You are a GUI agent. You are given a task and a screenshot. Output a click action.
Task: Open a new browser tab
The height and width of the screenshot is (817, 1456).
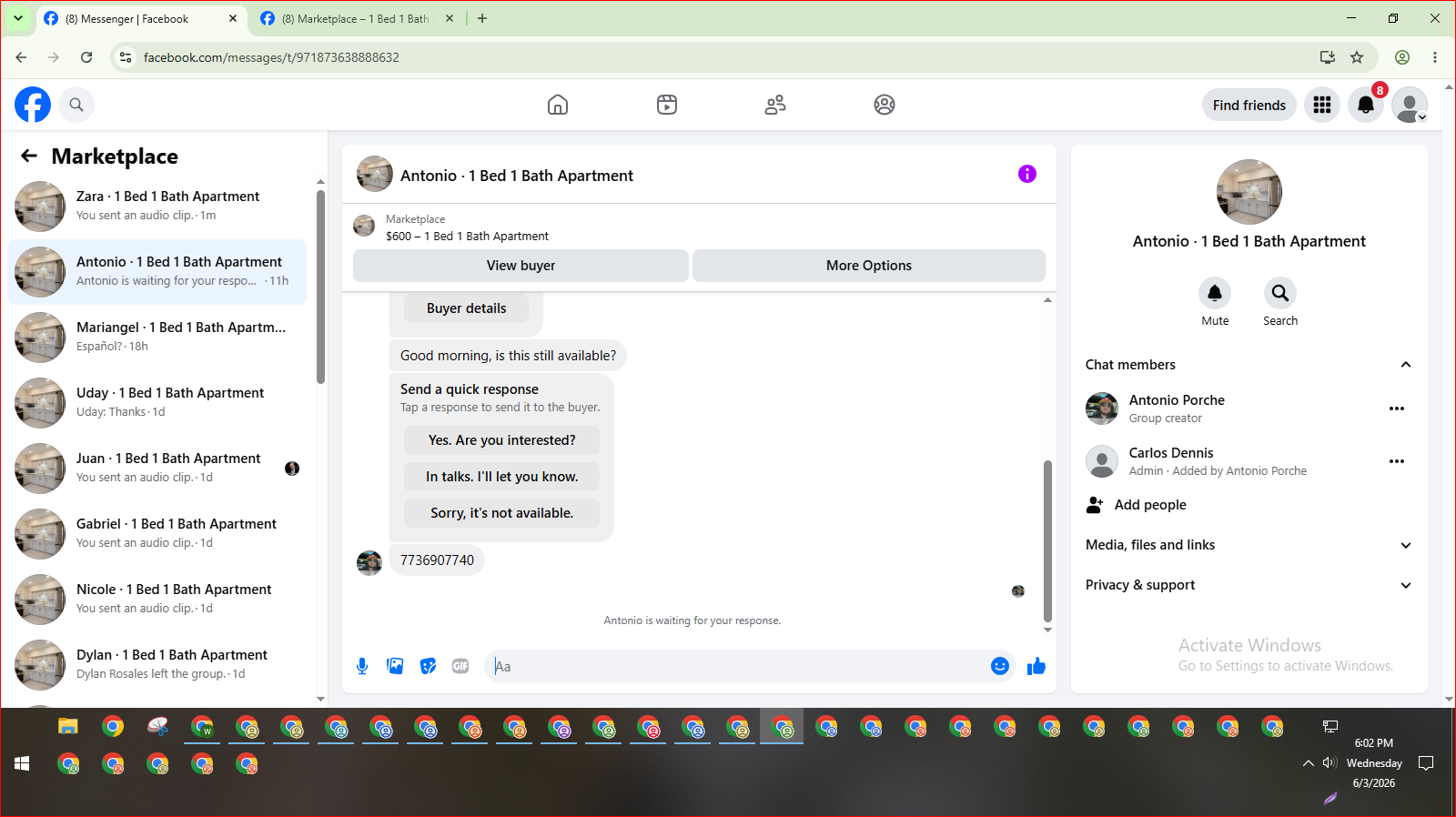pyautogui.click(x=482, y=18)
